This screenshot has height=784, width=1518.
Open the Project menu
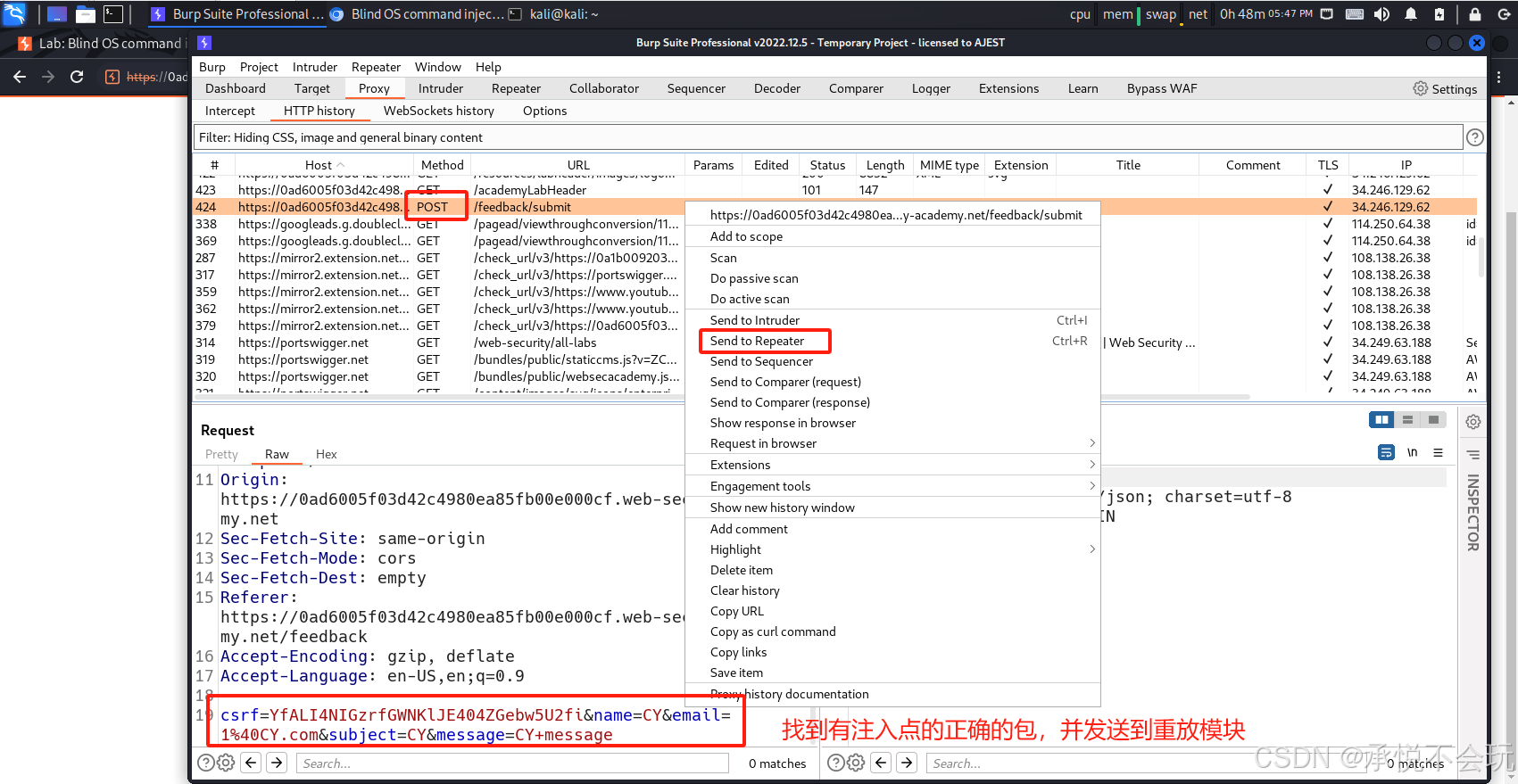(259, 67)
